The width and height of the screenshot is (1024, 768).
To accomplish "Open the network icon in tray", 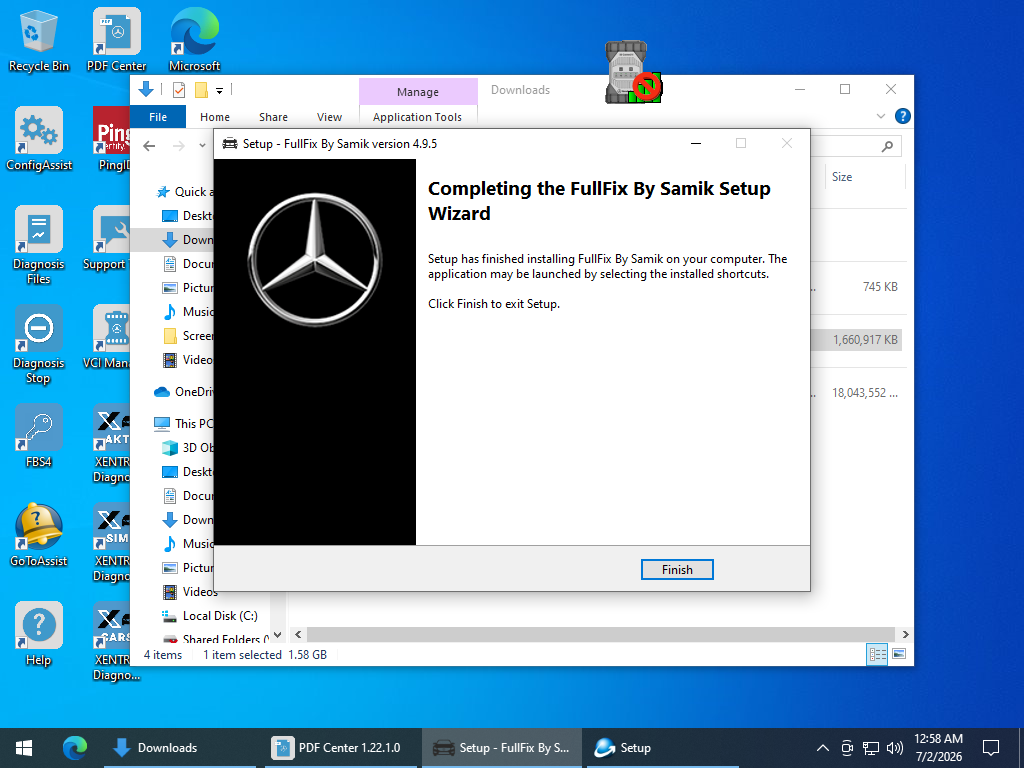I will pos(871,748).
